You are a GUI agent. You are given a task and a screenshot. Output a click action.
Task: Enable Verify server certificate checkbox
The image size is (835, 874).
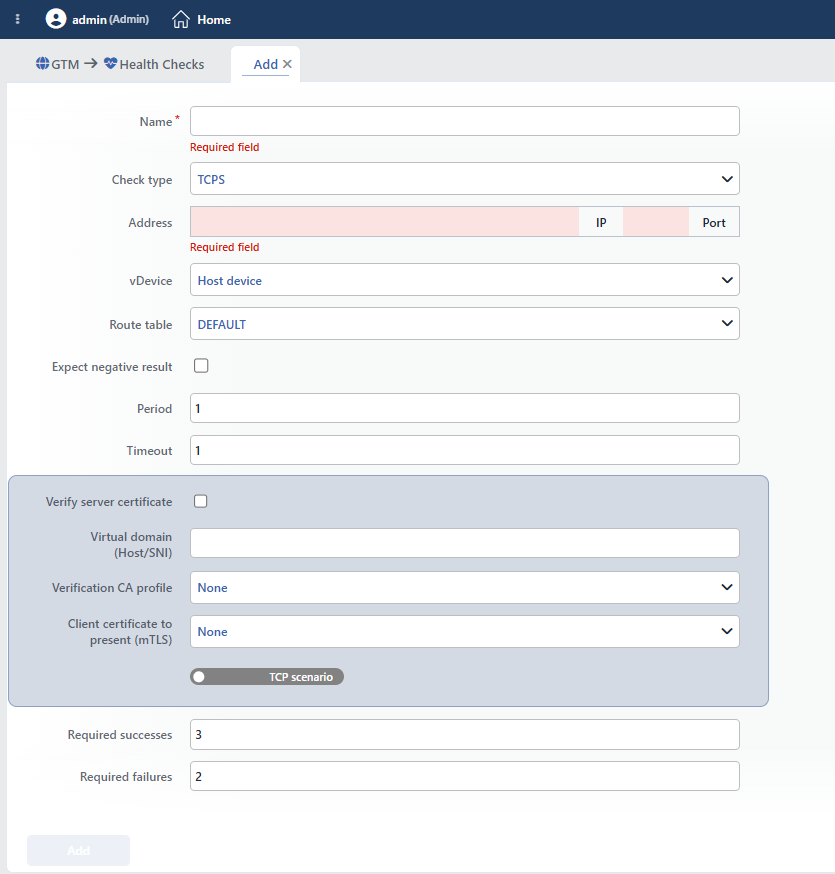pos(201,501)
